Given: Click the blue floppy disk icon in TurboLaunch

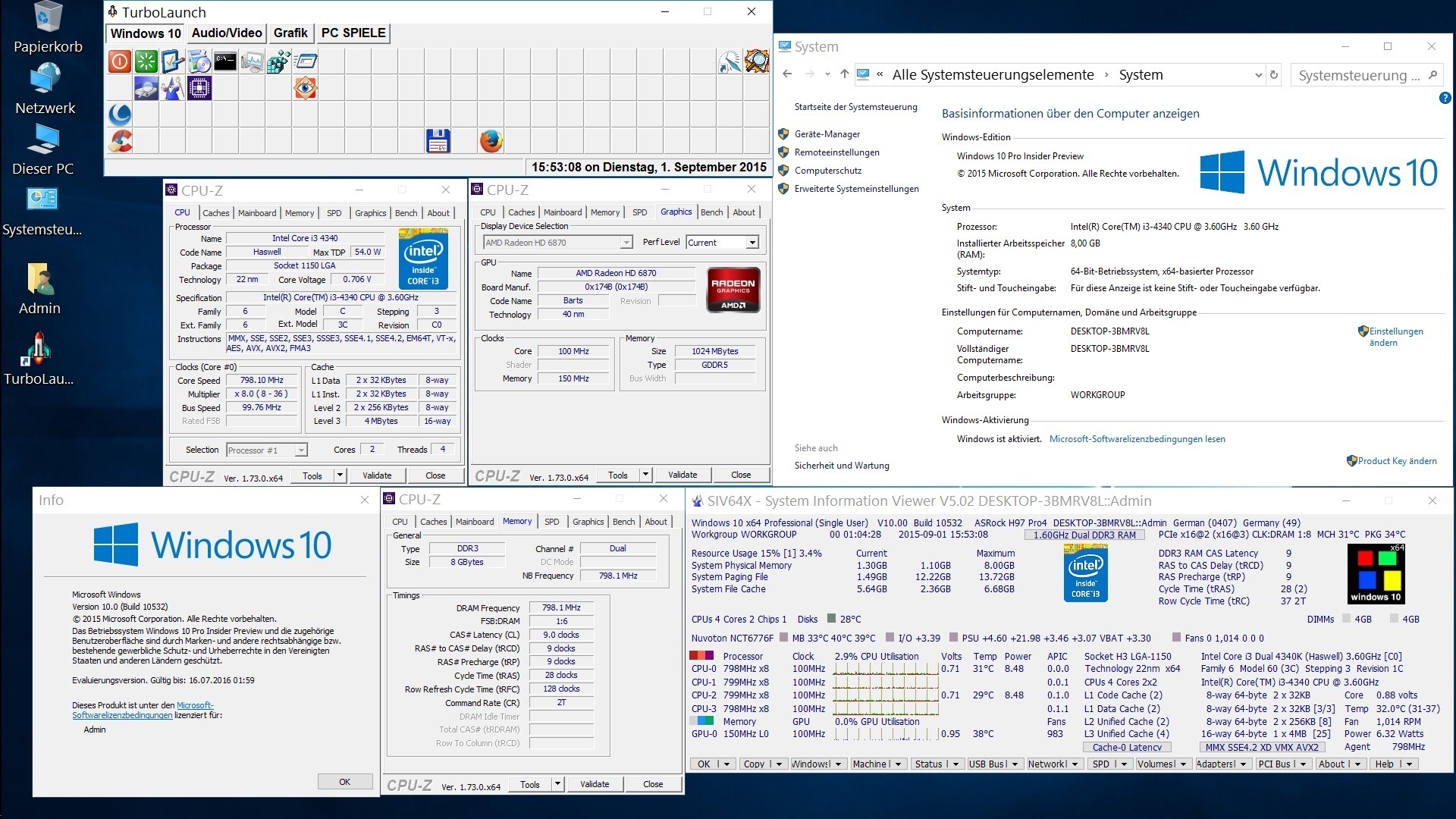Looking at the screenshot, I should 438,141.
